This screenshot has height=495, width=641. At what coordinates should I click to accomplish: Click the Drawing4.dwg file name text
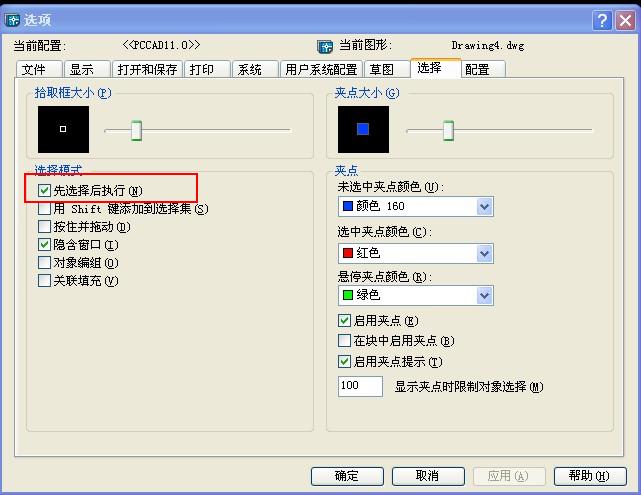point(488,45)
